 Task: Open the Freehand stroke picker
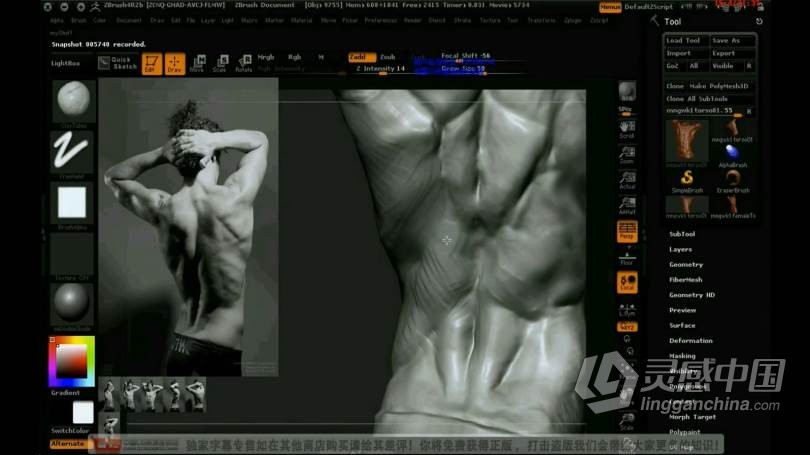pyautogui.click(x=72, y=152)
